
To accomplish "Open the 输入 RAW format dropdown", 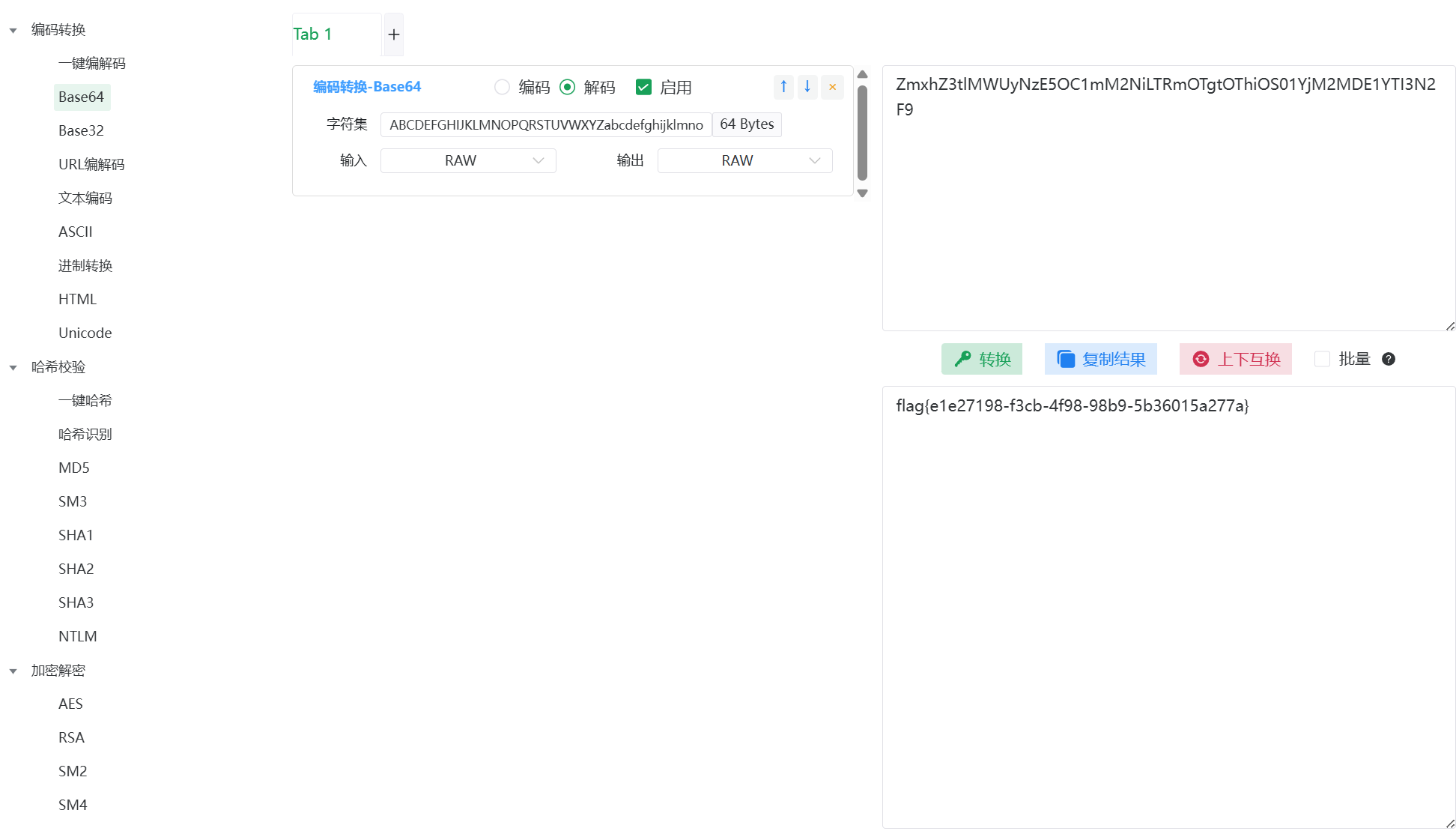I will coord(468,160).
